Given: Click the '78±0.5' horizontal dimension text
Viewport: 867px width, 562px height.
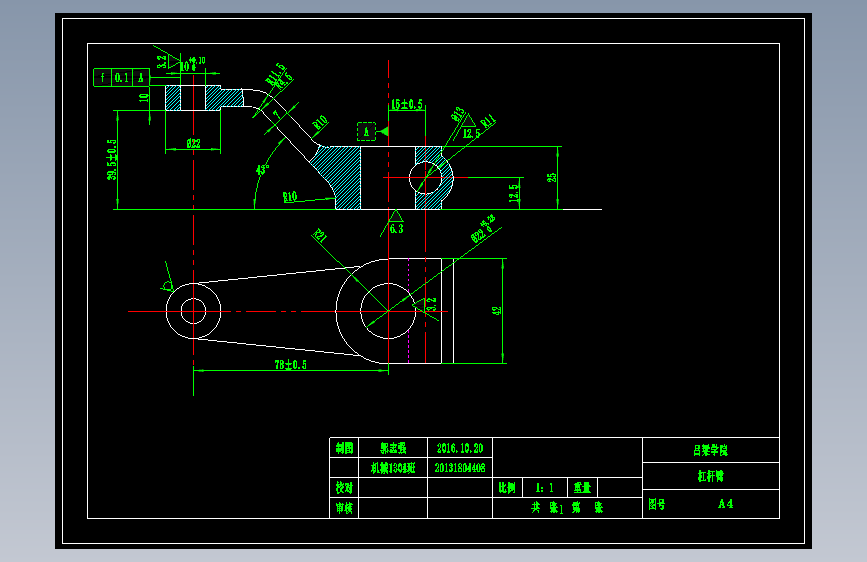Looking at the screenshot, I should coord(290,365).
